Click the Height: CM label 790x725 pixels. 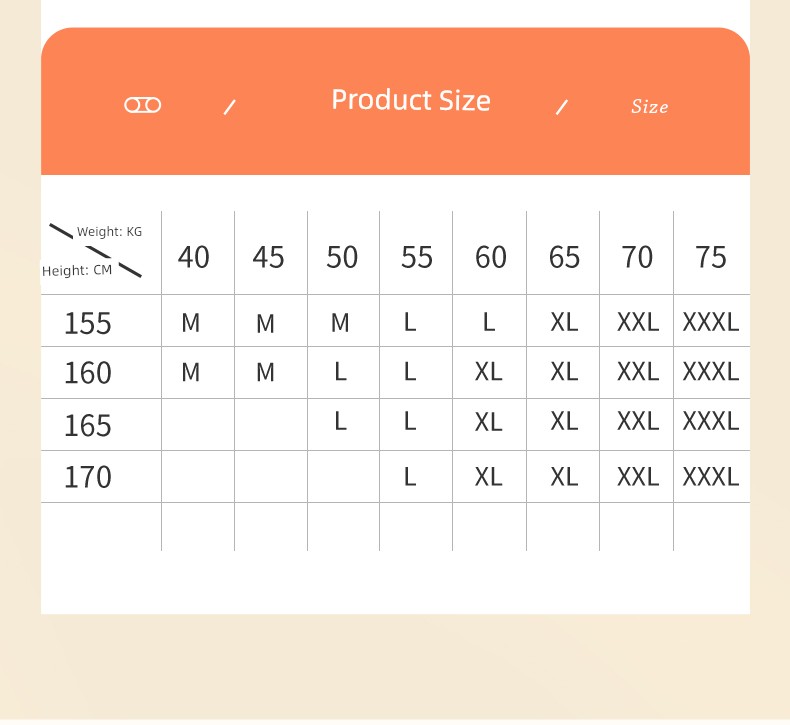point(77,271)
